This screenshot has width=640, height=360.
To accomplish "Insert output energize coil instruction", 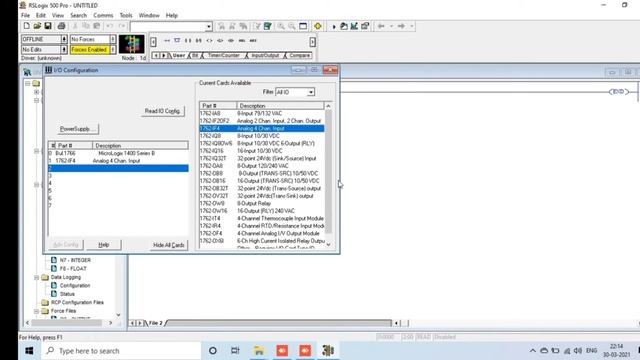I will pyautogui.click(x=209, y=40).
